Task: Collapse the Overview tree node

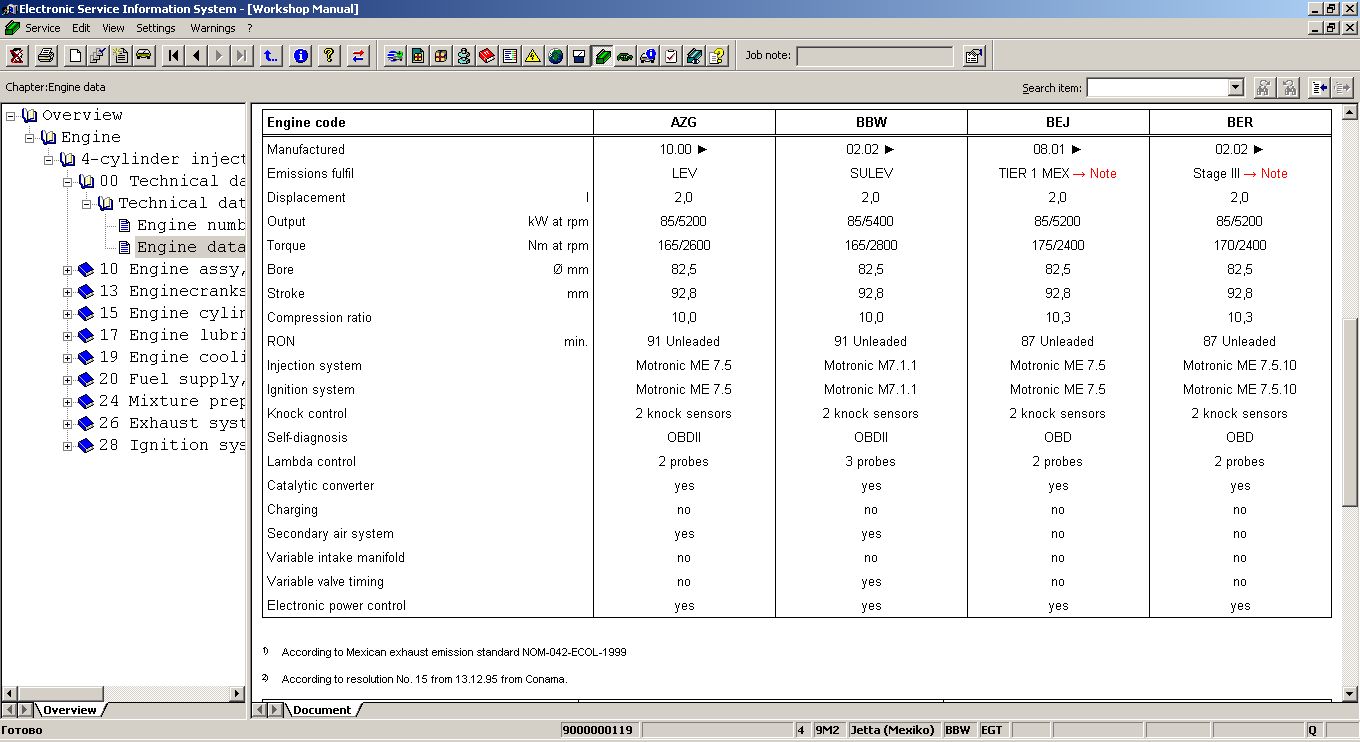Action: pos(10,116)
